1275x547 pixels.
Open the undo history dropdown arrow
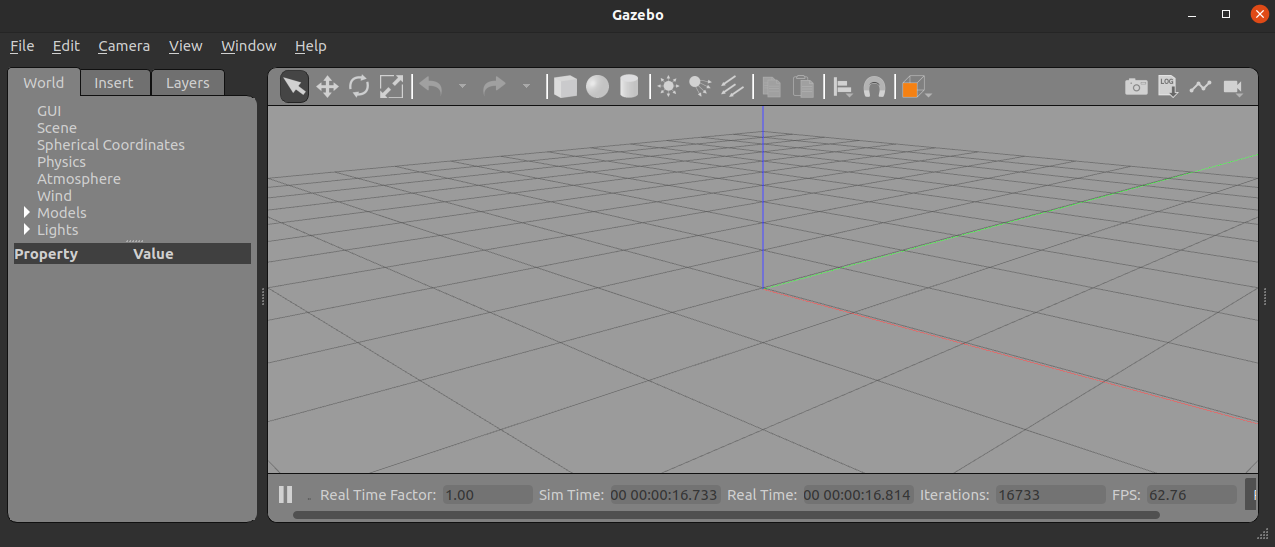(462, 87)
